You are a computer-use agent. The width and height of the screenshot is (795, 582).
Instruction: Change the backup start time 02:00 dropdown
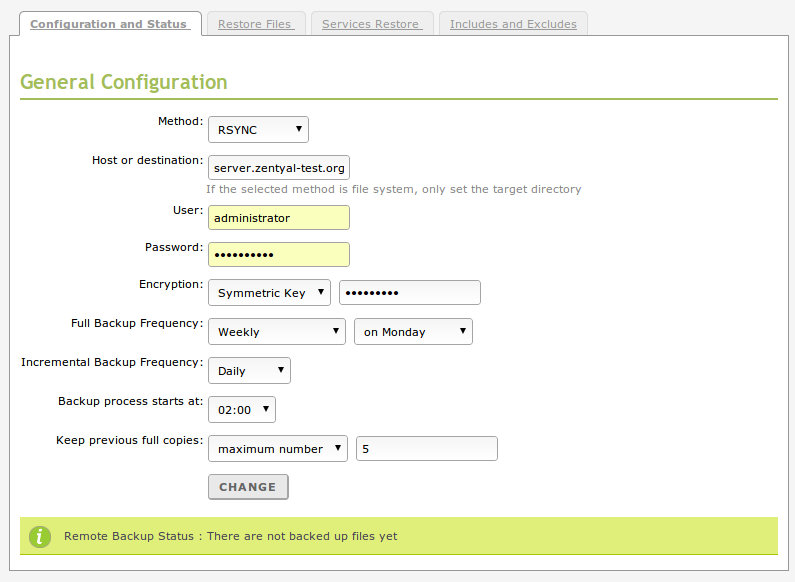pos(242,409)
